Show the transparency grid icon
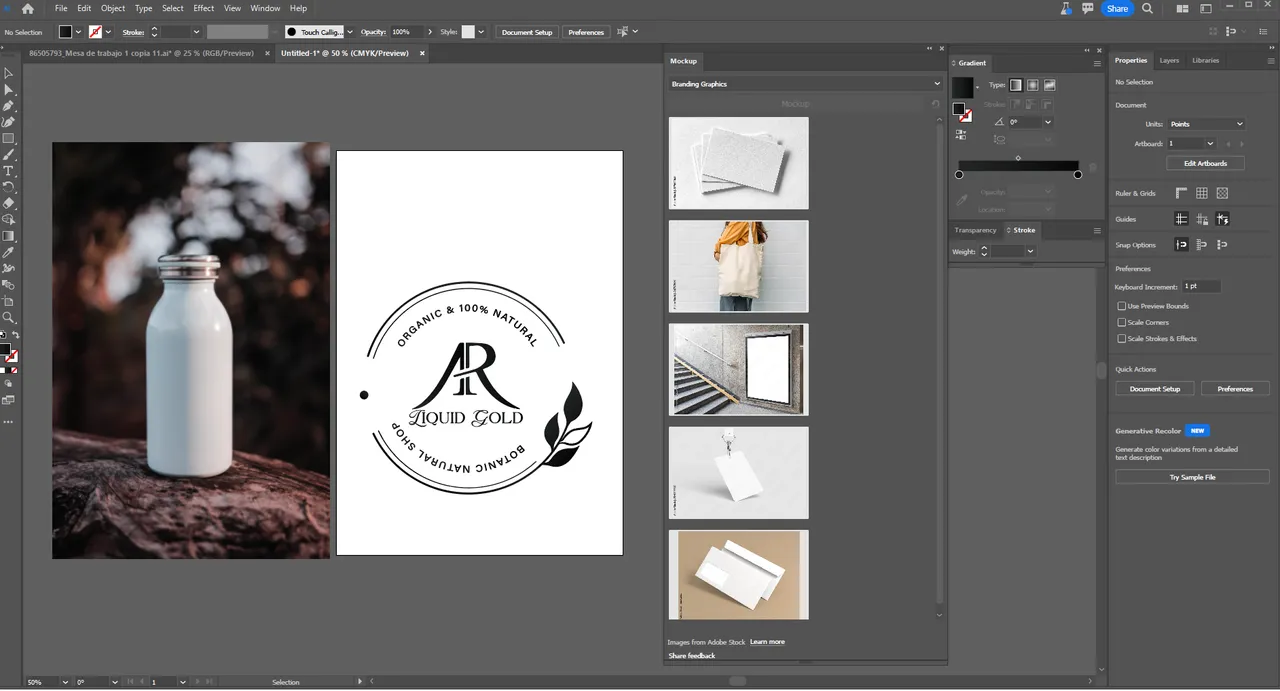Viewport: 1280px width, 691px height. 1222,193
